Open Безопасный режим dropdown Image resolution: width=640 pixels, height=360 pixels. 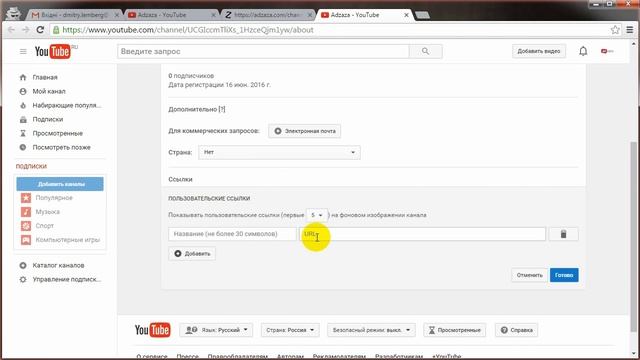pos(371,330)
